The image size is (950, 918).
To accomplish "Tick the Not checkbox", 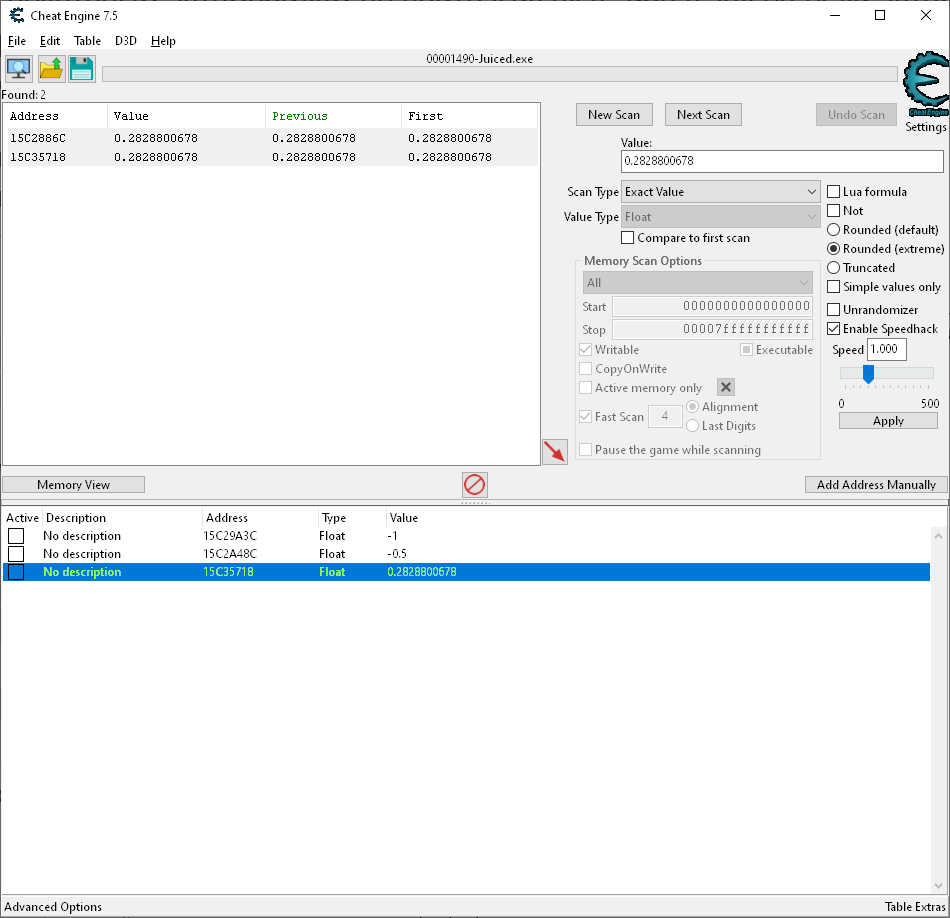I will pos(834,211).
